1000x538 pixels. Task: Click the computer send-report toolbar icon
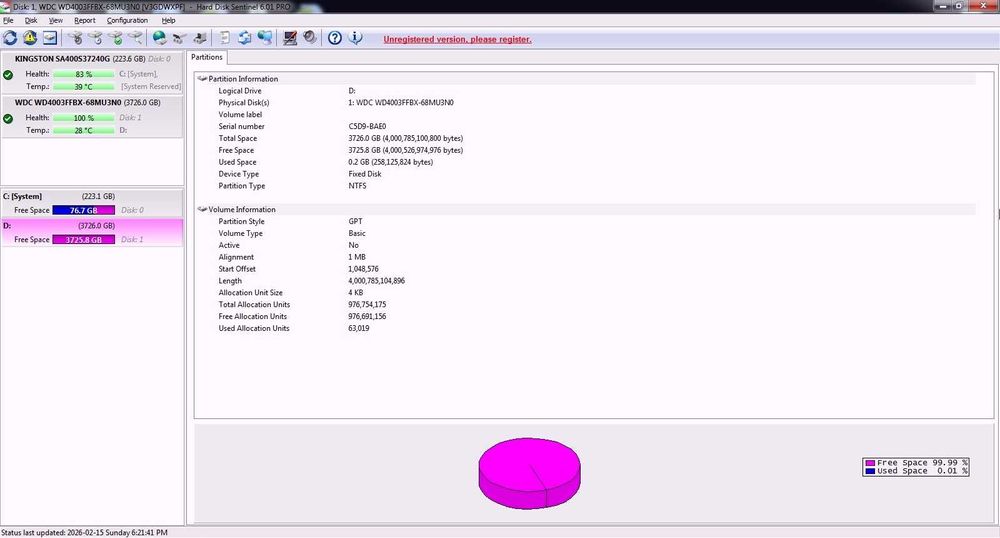coord(200,38)
